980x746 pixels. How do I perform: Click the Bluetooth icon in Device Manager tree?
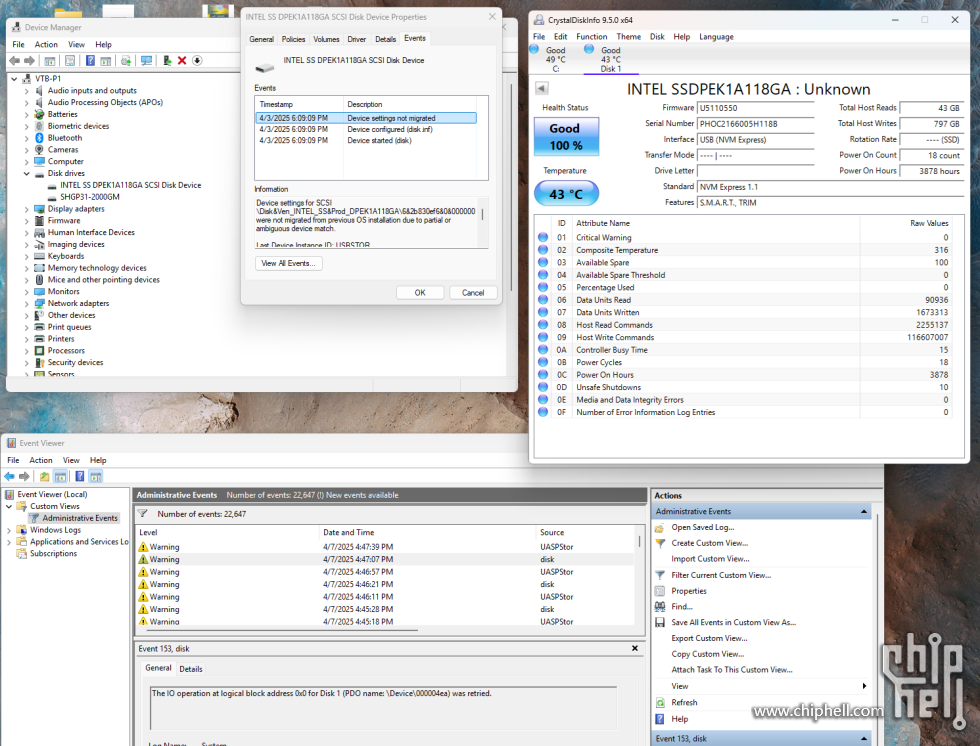click(x=39, y=138)
